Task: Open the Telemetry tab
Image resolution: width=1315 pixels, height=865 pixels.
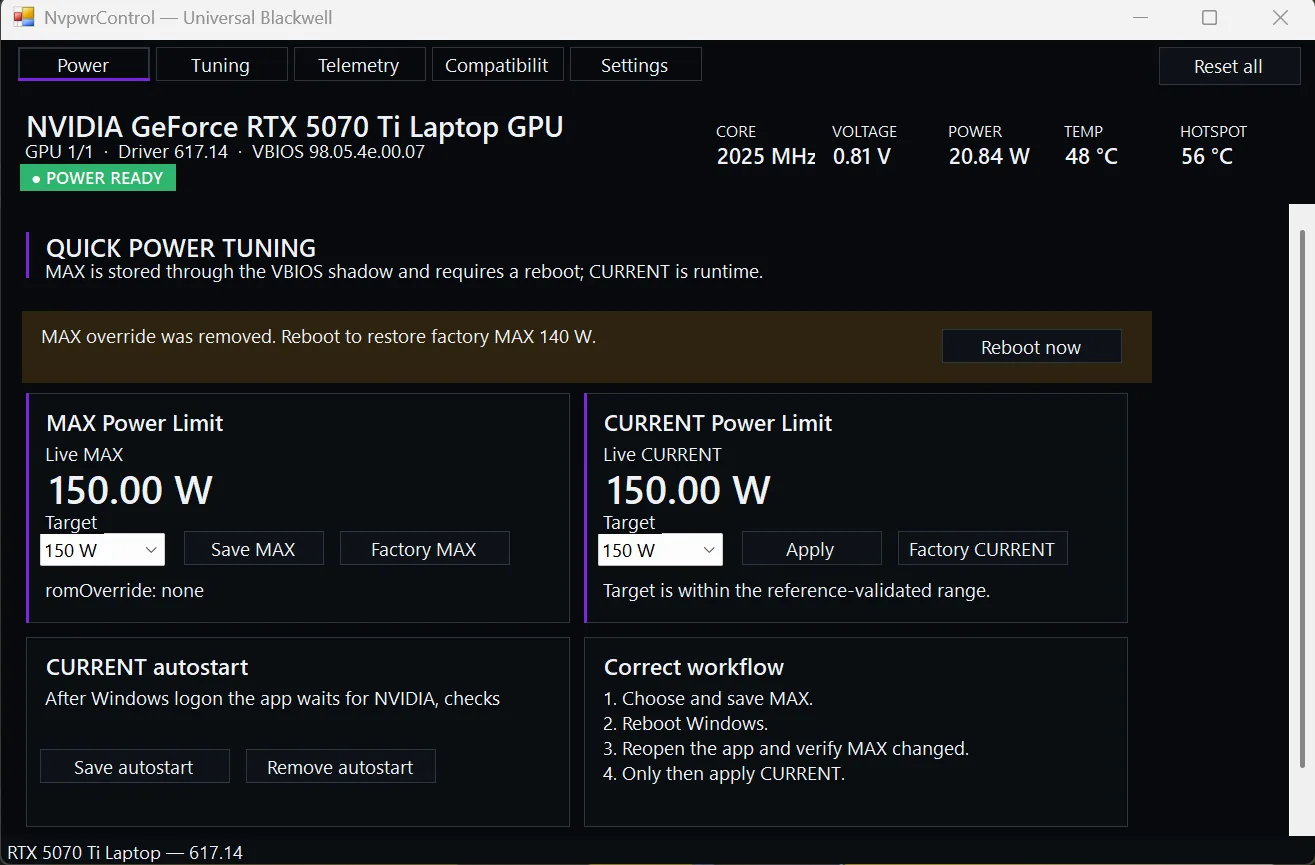Action: [359, 65]
